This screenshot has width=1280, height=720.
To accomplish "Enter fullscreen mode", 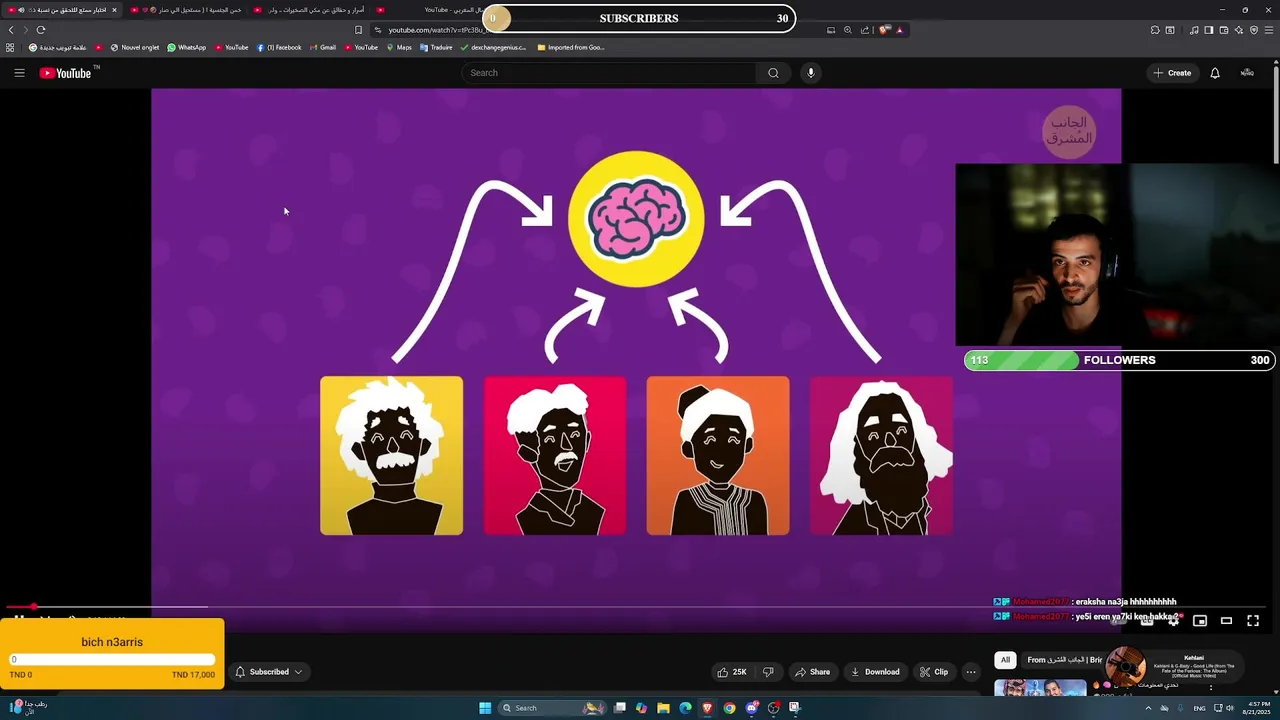I will (x=1253, y=621).
